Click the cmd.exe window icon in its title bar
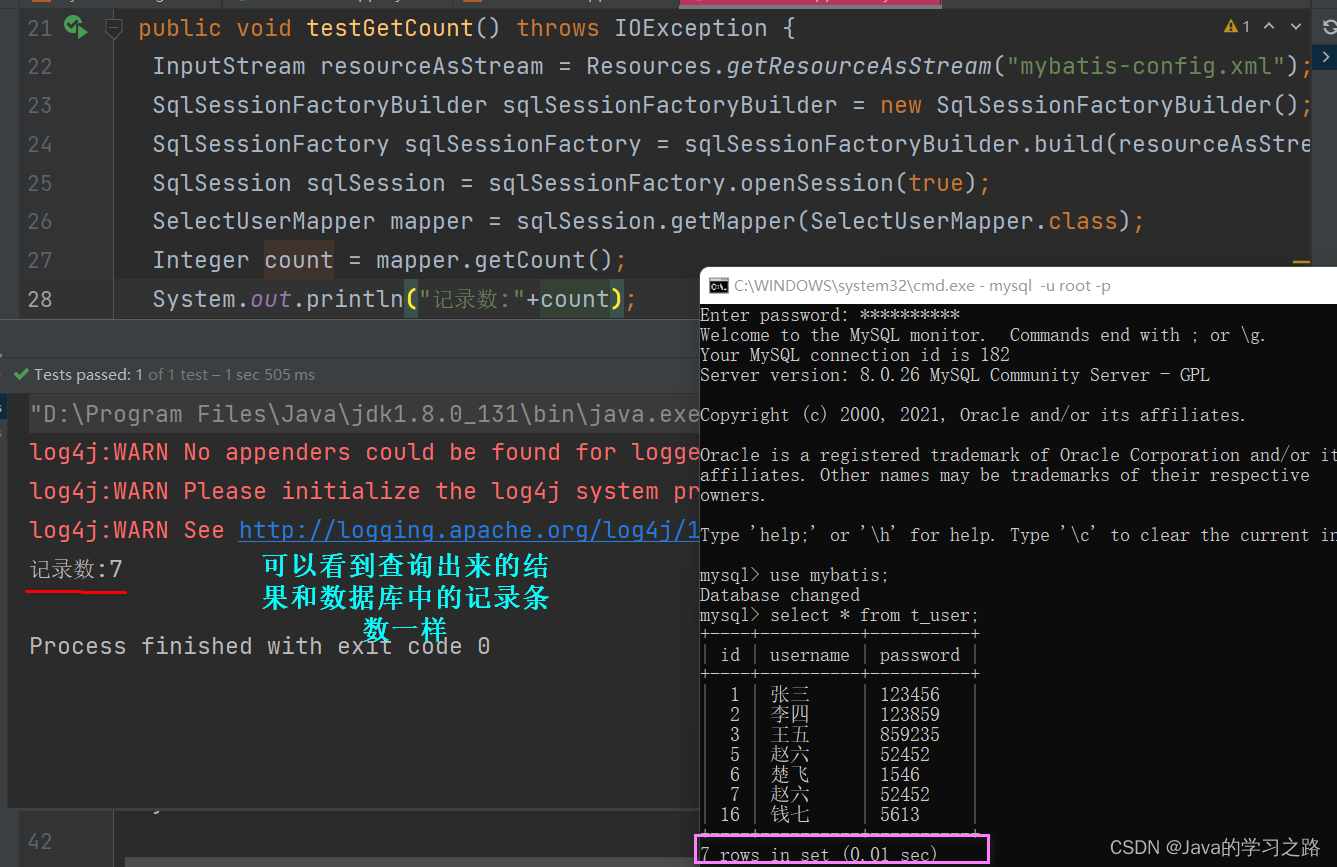Screen dimensions: 1337x867 [x=718, y=286]
